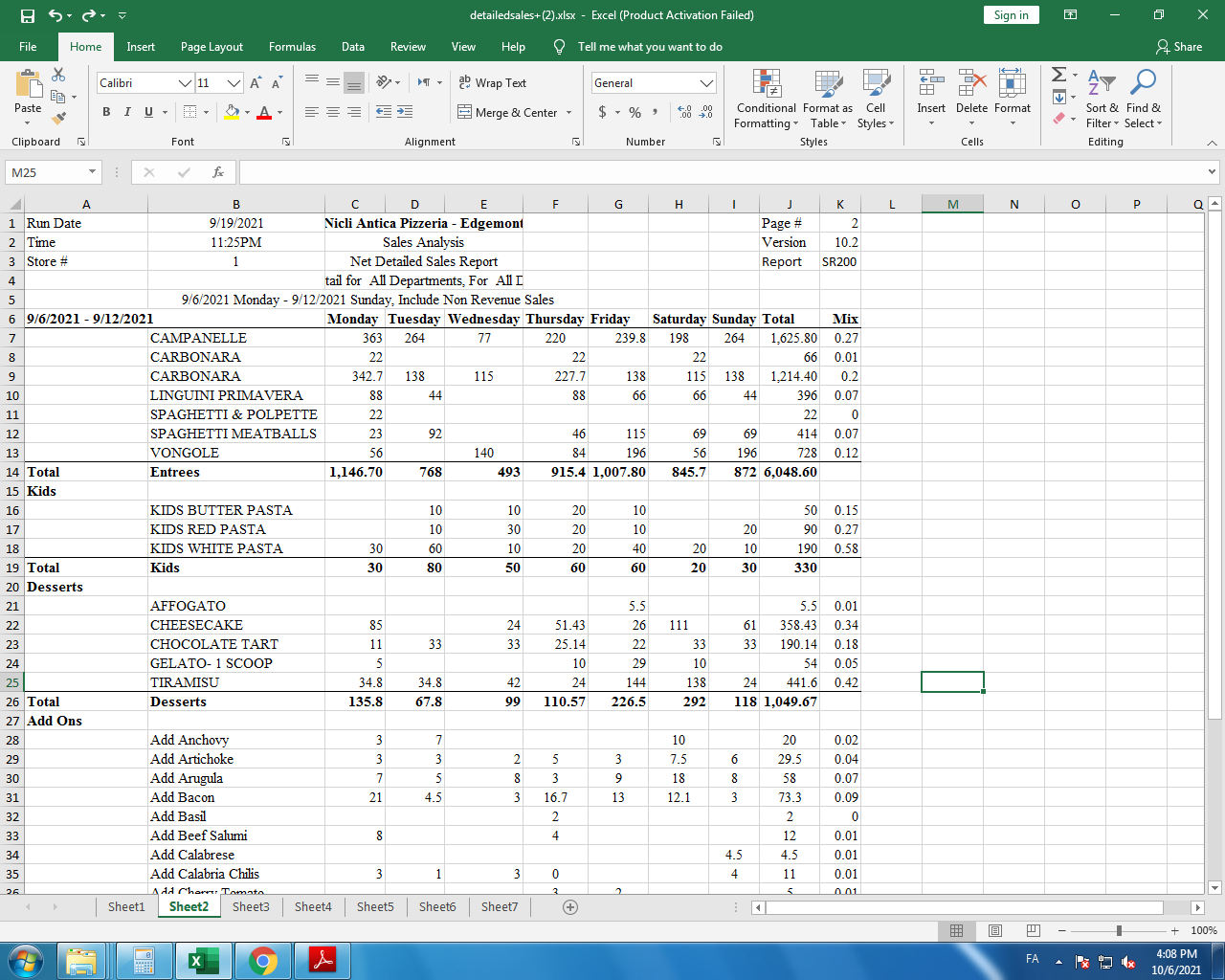The width and height of the screenshot is (1225, 980).
Task: Click Tell me what you want to do
Action: pyautogui.click(x=650, y=46)
